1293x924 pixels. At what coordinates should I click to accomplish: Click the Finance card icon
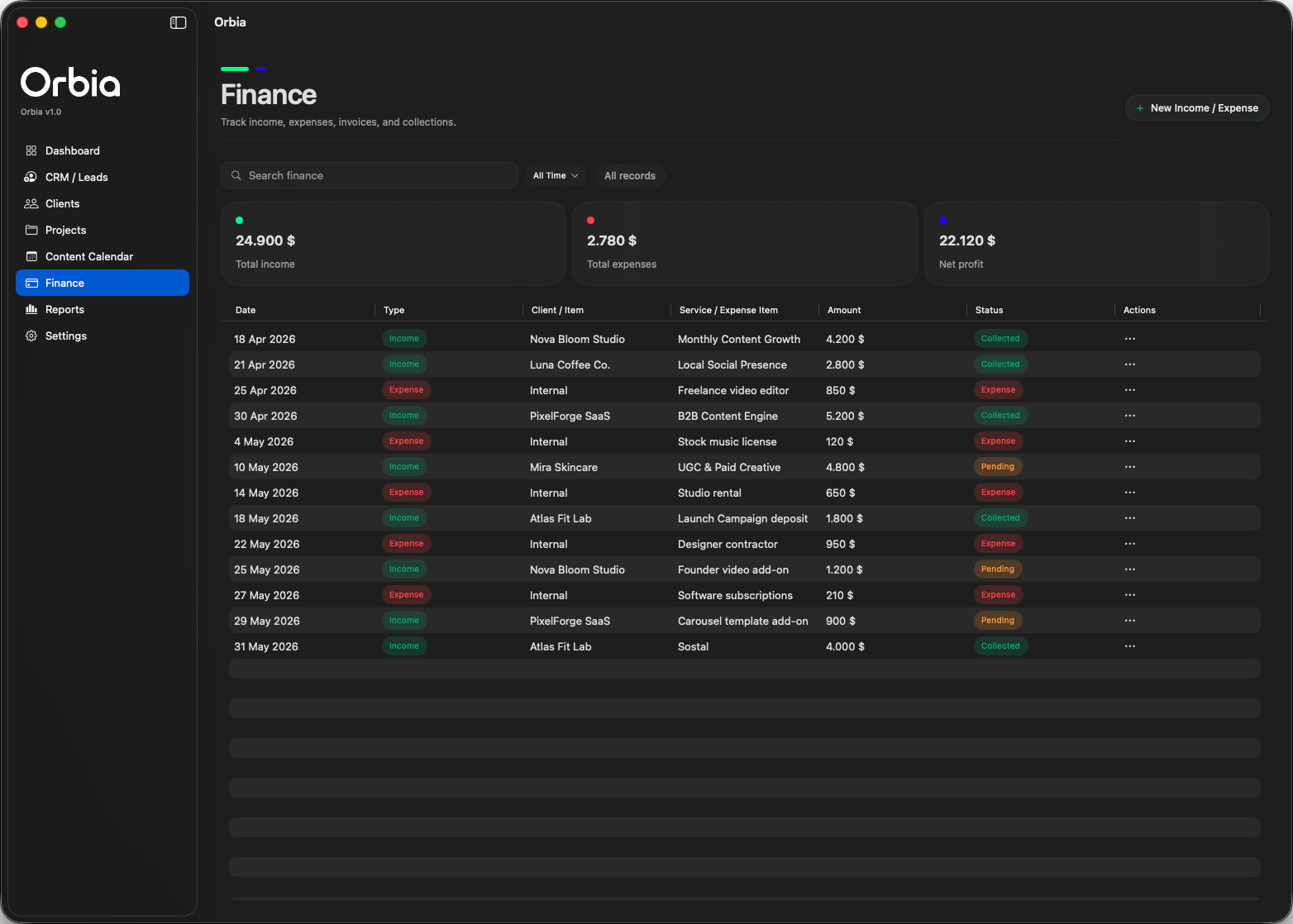pyautogui.click(x=31, y=283)
